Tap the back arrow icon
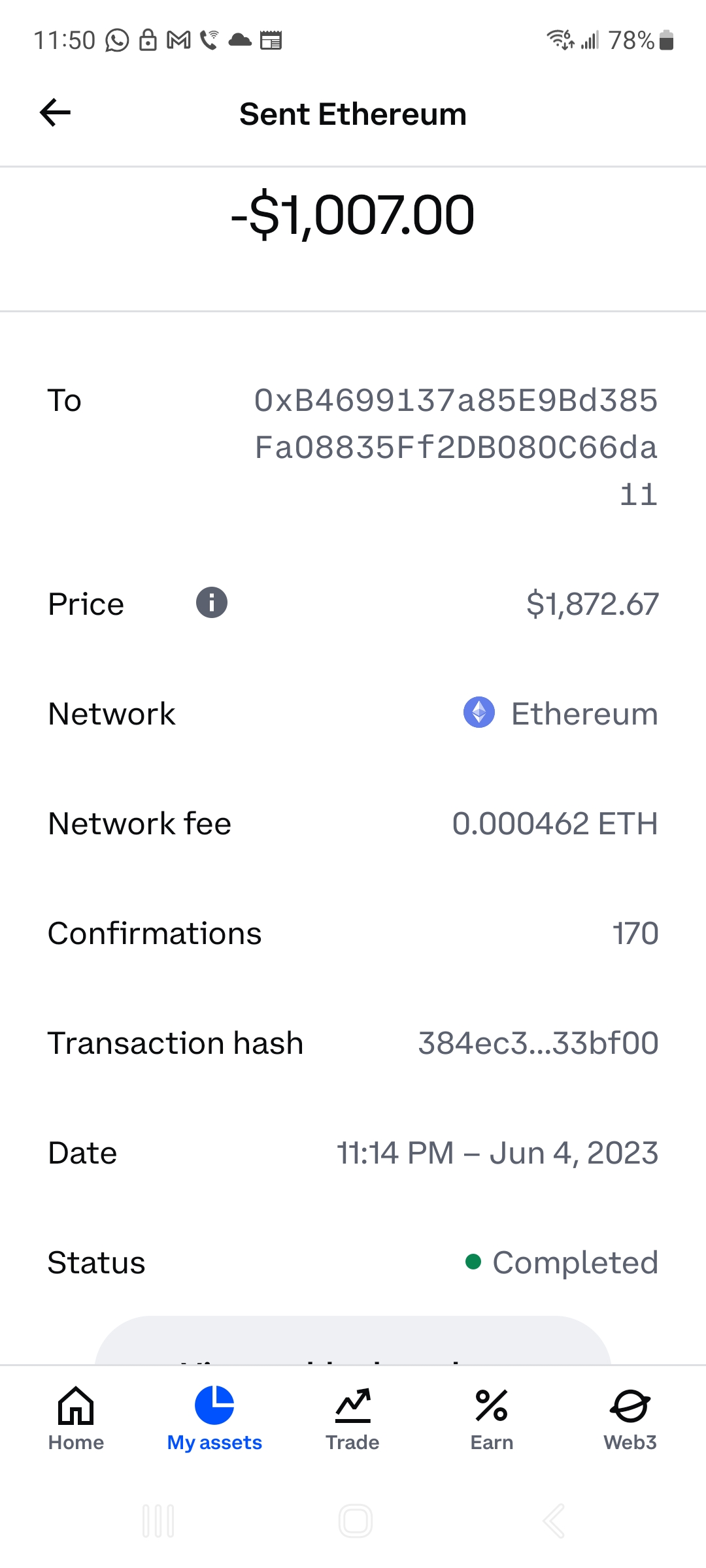706x1568 pixels. tap(56, 113)
